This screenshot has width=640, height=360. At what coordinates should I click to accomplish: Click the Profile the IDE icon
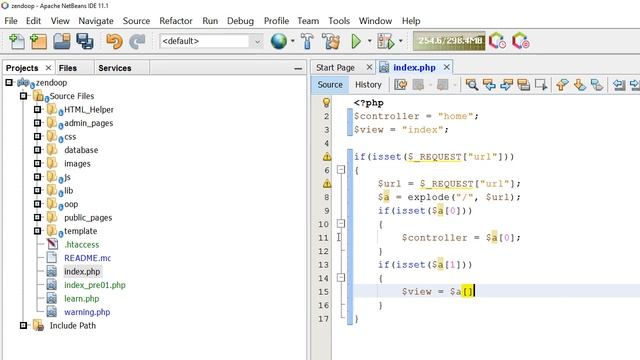click(498, 41)
